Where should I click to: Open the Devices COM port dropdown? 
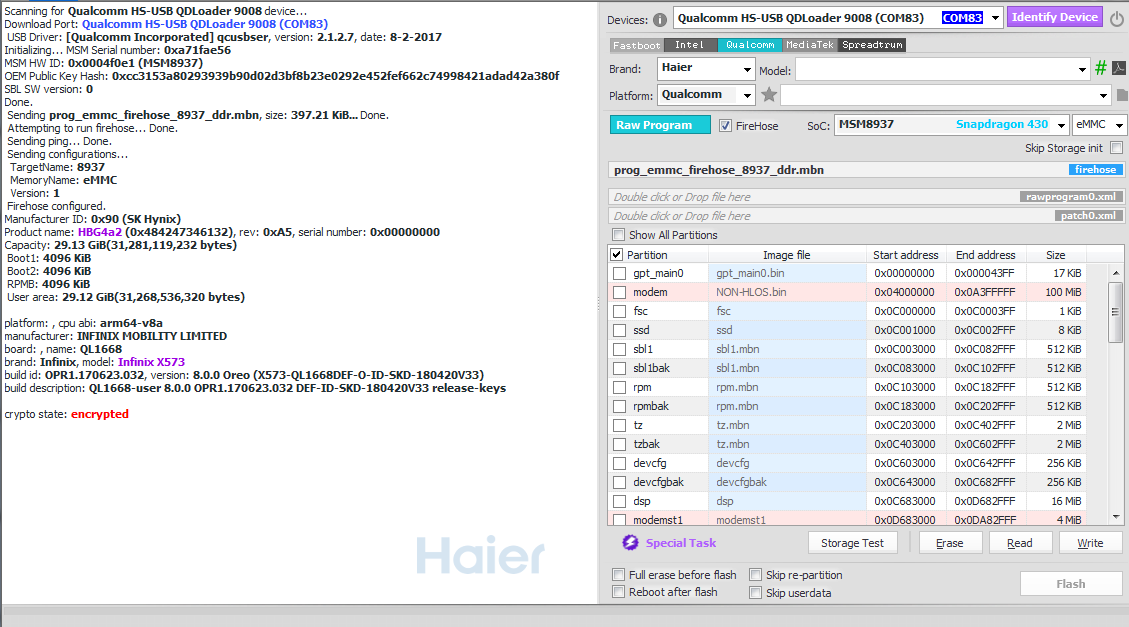tap(995, 18)
